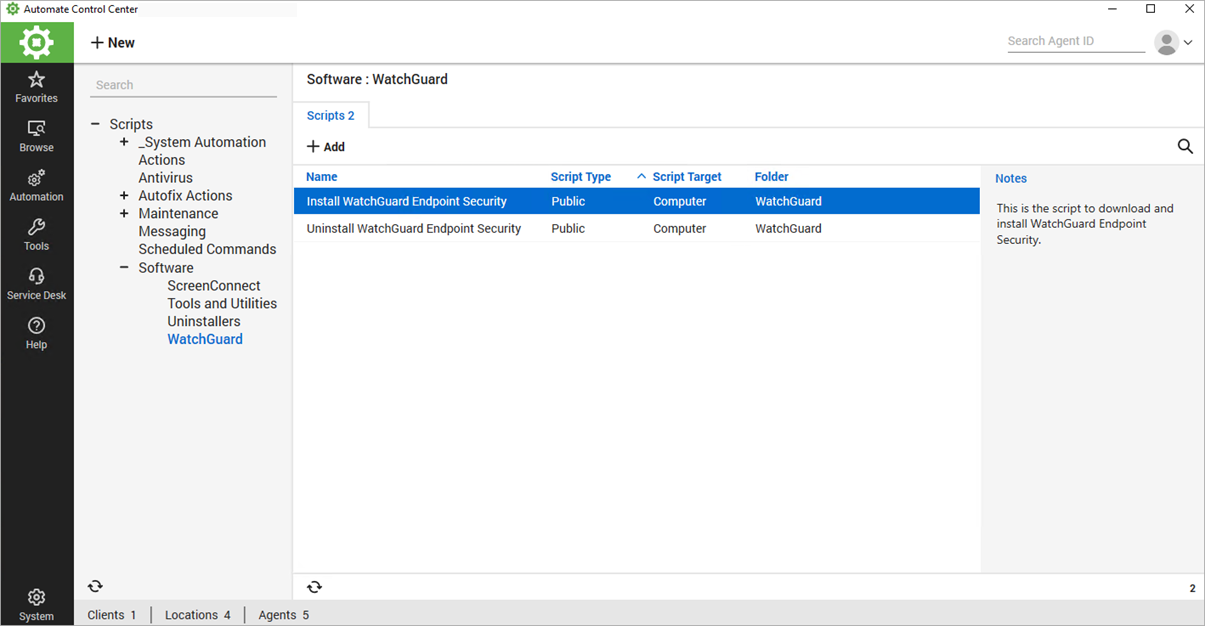Refresh the scripts list panel
The height and width of the screenshot is (626, 1205).
pos(314,587)
